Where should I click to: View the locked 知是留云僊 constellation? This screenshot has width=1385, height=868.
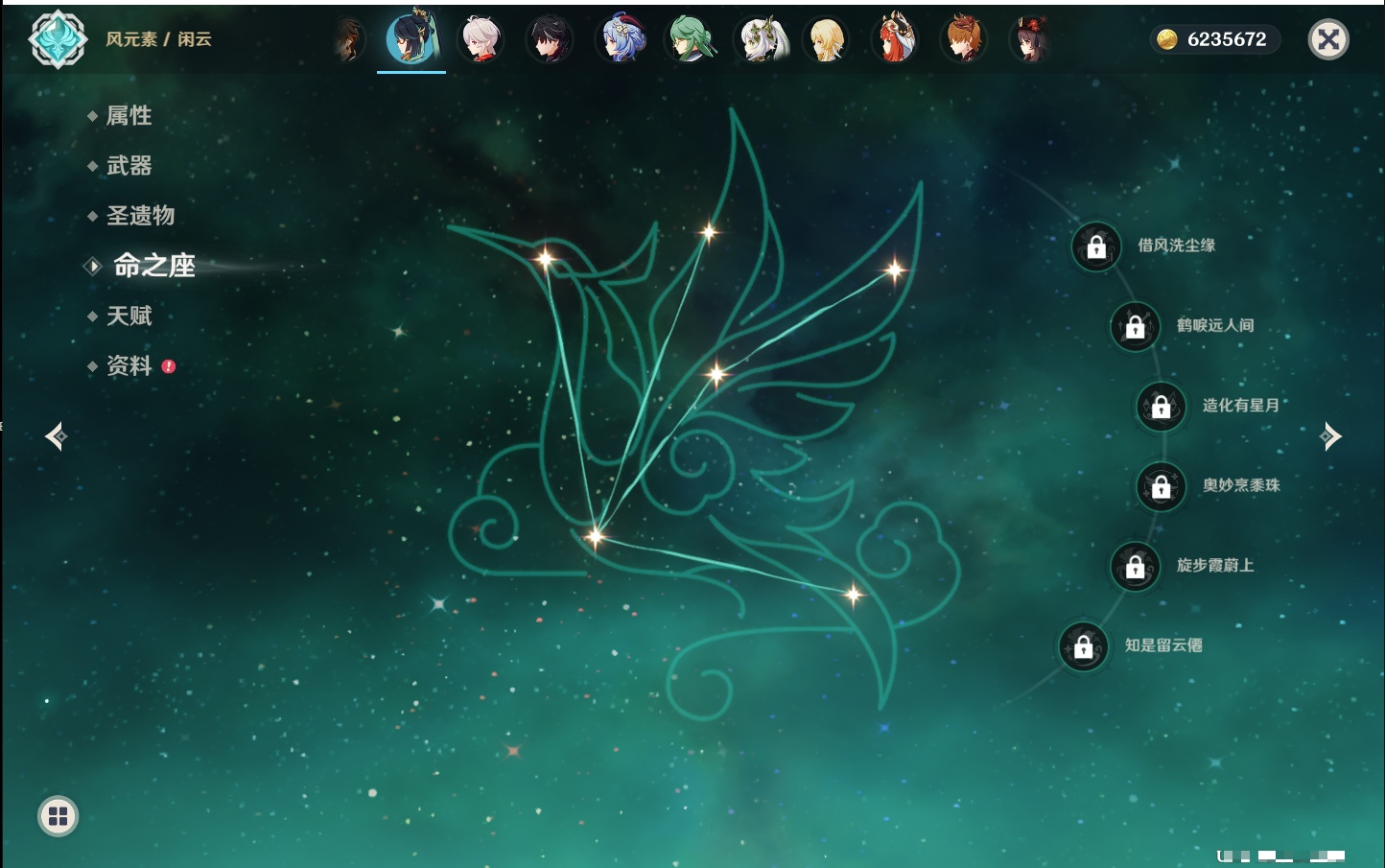click(x=1084, y=647)
